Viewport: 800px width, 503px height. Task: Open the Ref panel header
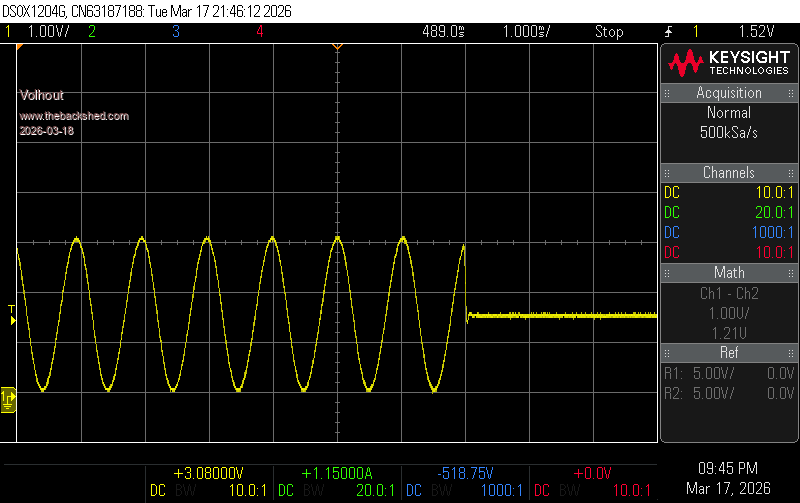tap(729, 353)
